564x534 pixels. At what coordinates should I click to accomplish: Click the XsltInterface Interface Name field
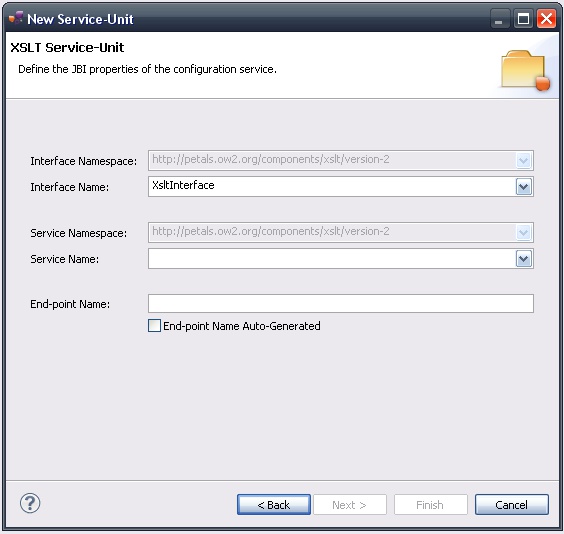click(x=332, y=186)
